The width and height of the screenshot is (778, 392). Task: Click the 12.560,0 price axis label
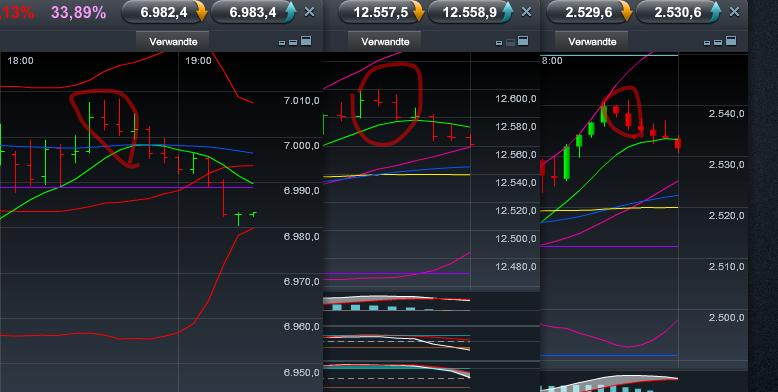pos(516,154)
